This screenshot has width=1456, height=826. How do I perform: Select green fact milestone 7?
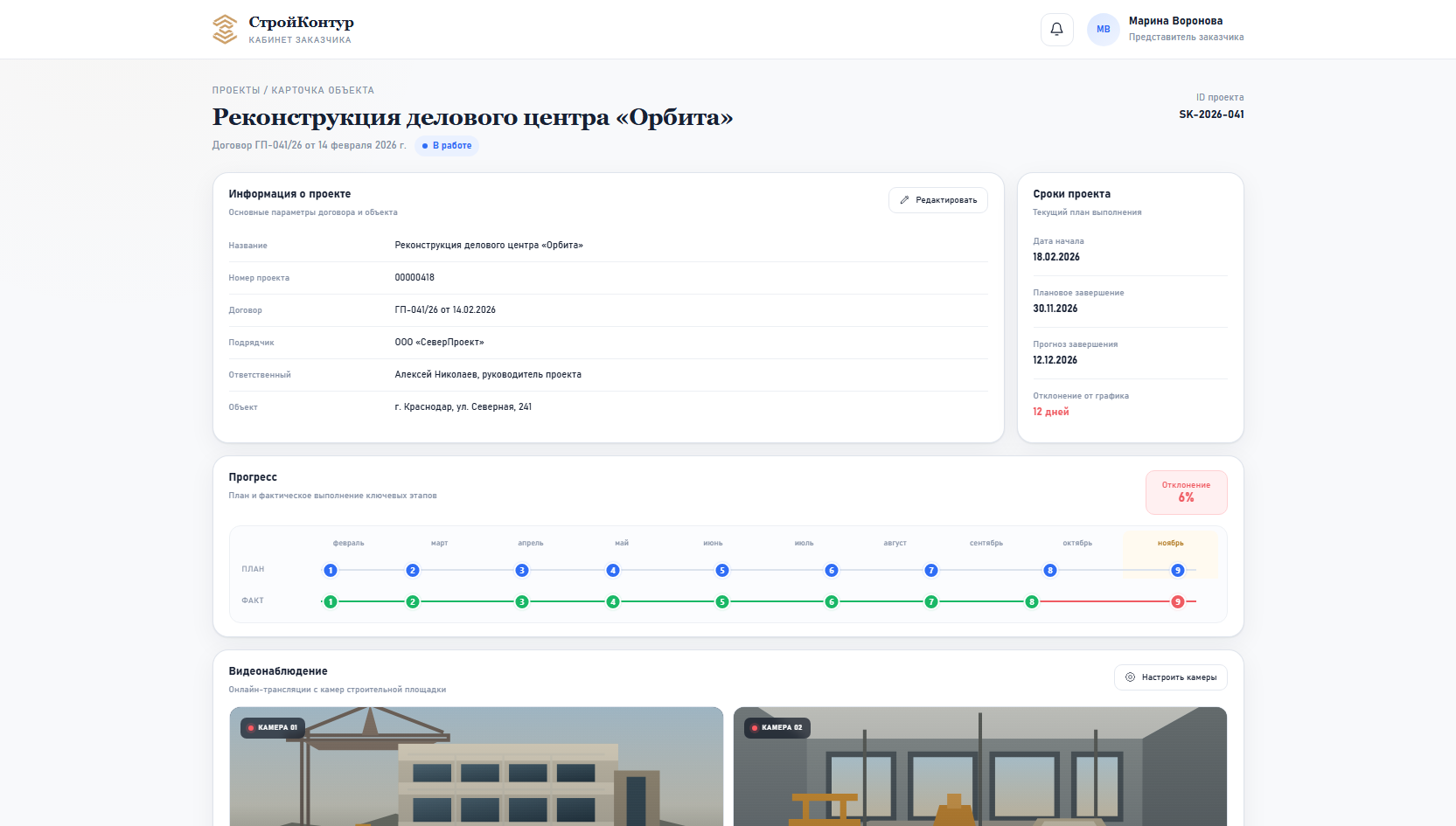tap(931, 601)
